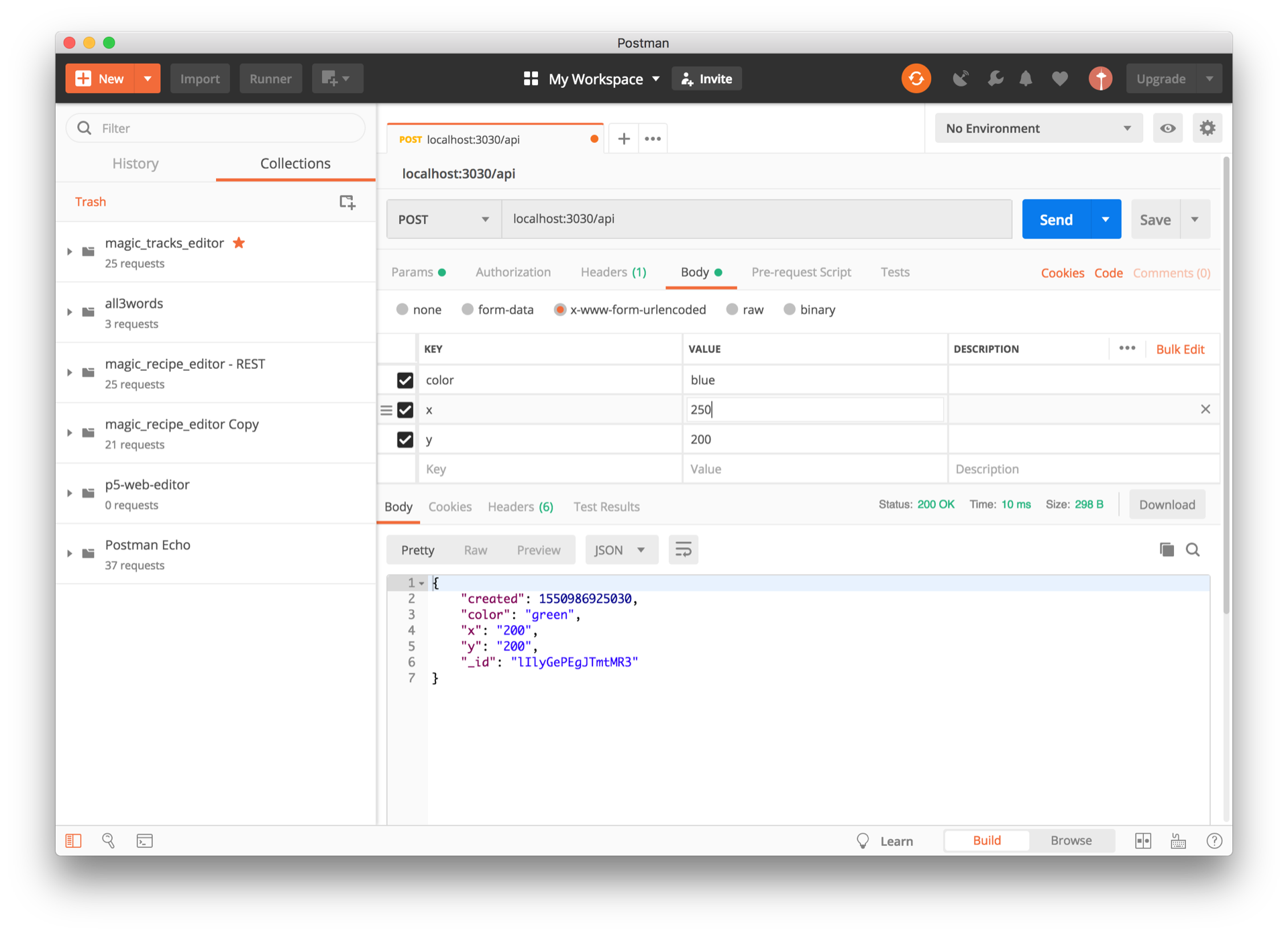The width and height of the screenshot is (1288, 935).
Task: Click the request URL input field
Action: click(x=756, y=219)
